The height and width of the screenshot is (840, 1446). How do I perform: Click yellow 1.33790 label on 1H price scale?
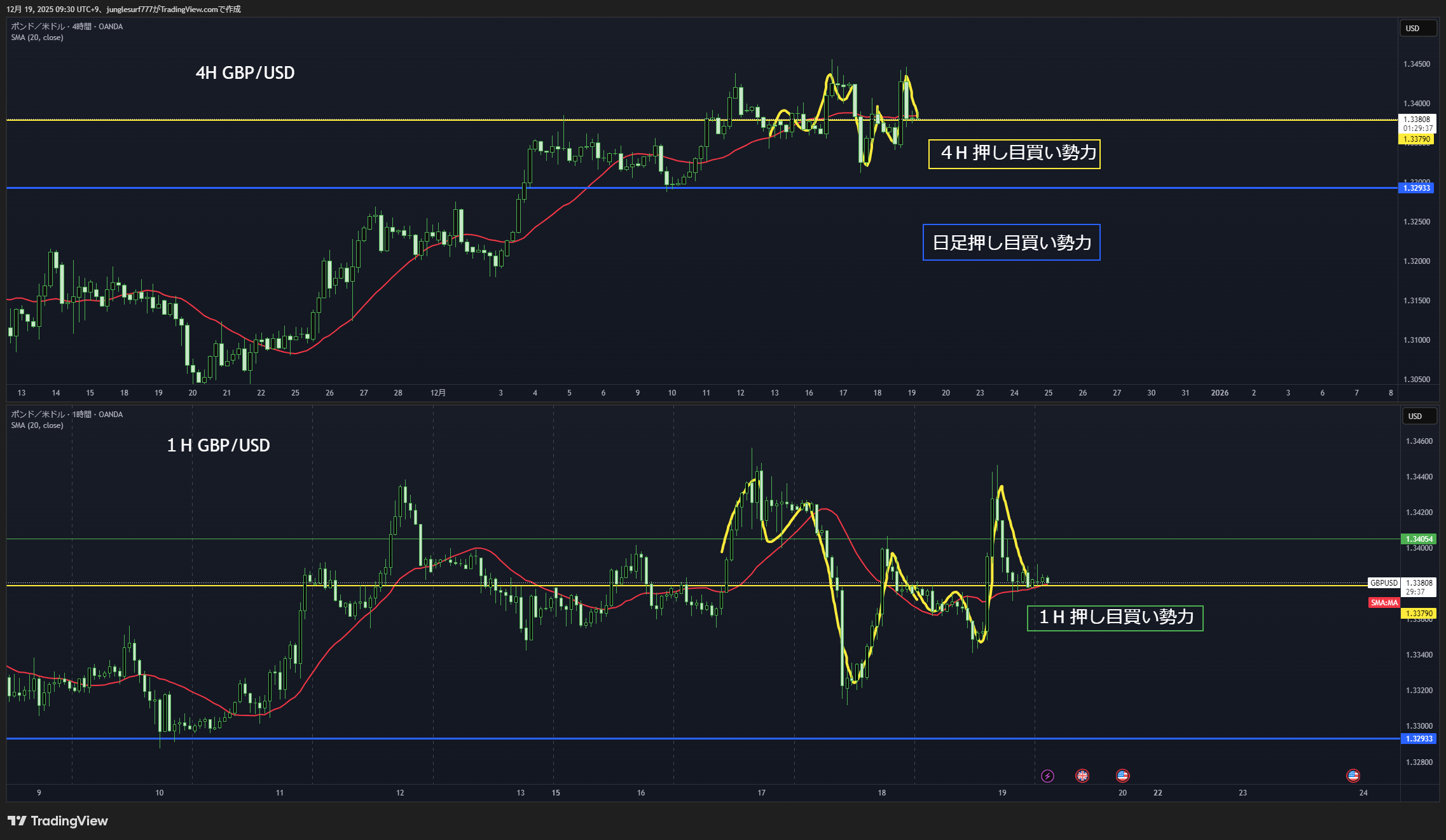tap(1419, 614)
